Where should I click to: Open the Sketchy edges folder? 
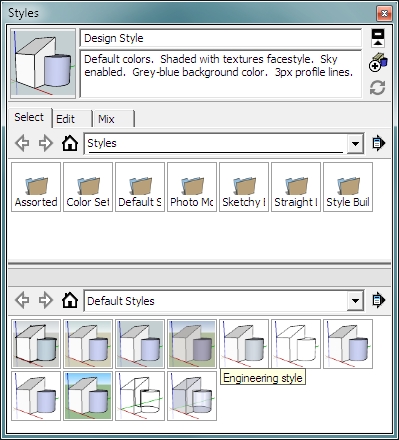244,187
